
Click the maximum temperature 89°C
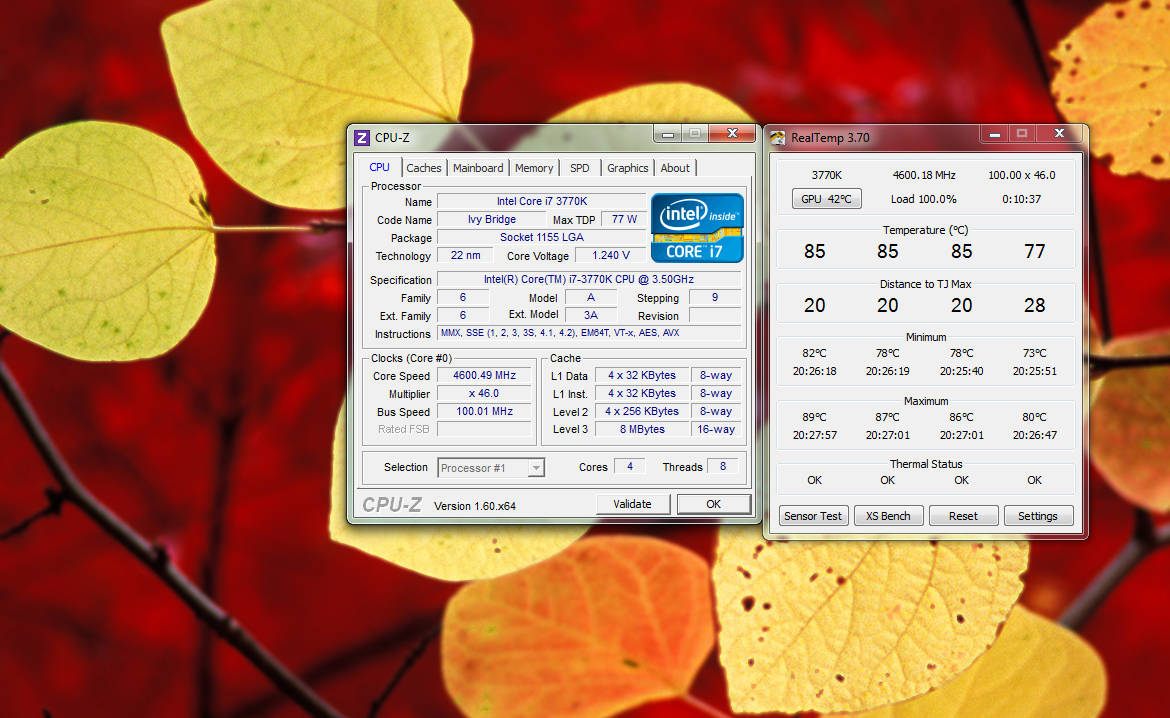(x=814, y=417)
